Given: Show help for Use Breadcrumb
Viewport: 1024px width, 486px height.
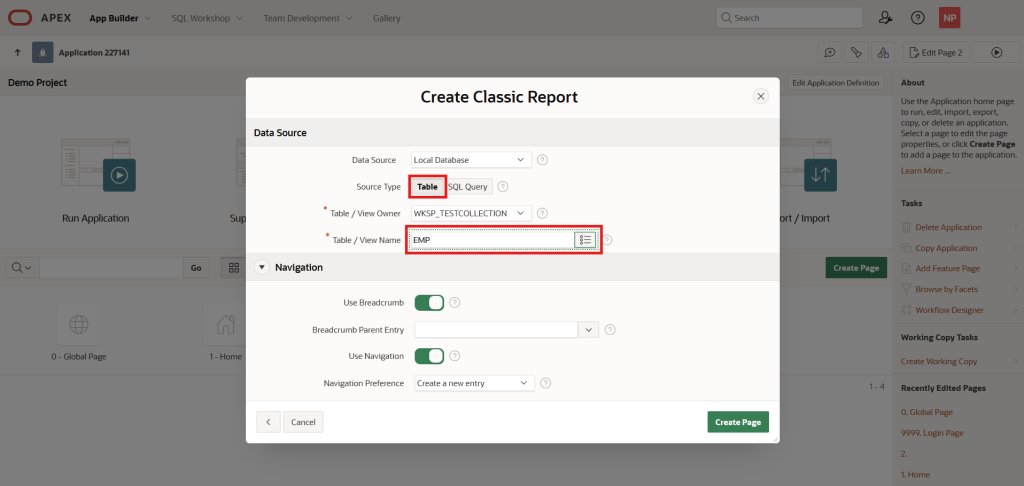Looking at the screenshot, I should tap(455, 302).
